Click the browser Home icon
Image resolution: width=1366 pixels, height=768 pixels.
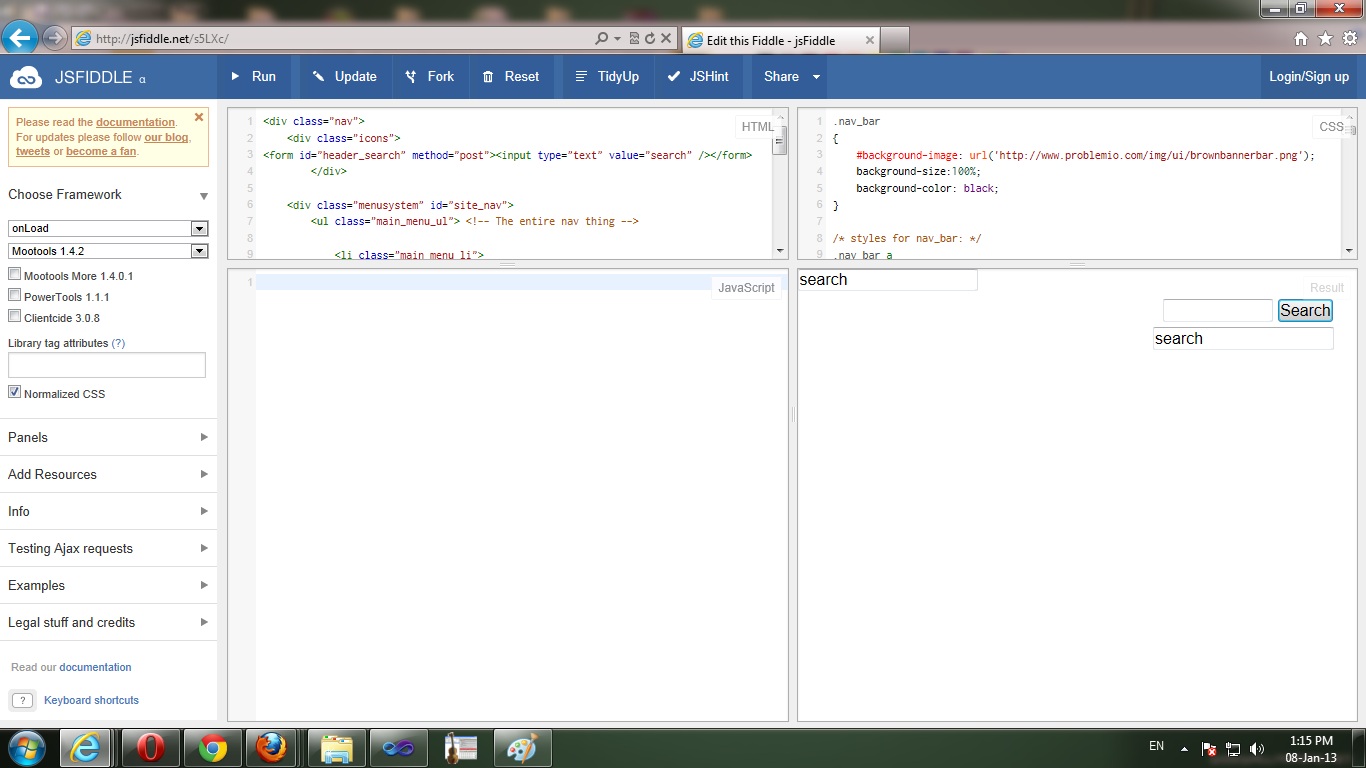tap(1301, 39)
